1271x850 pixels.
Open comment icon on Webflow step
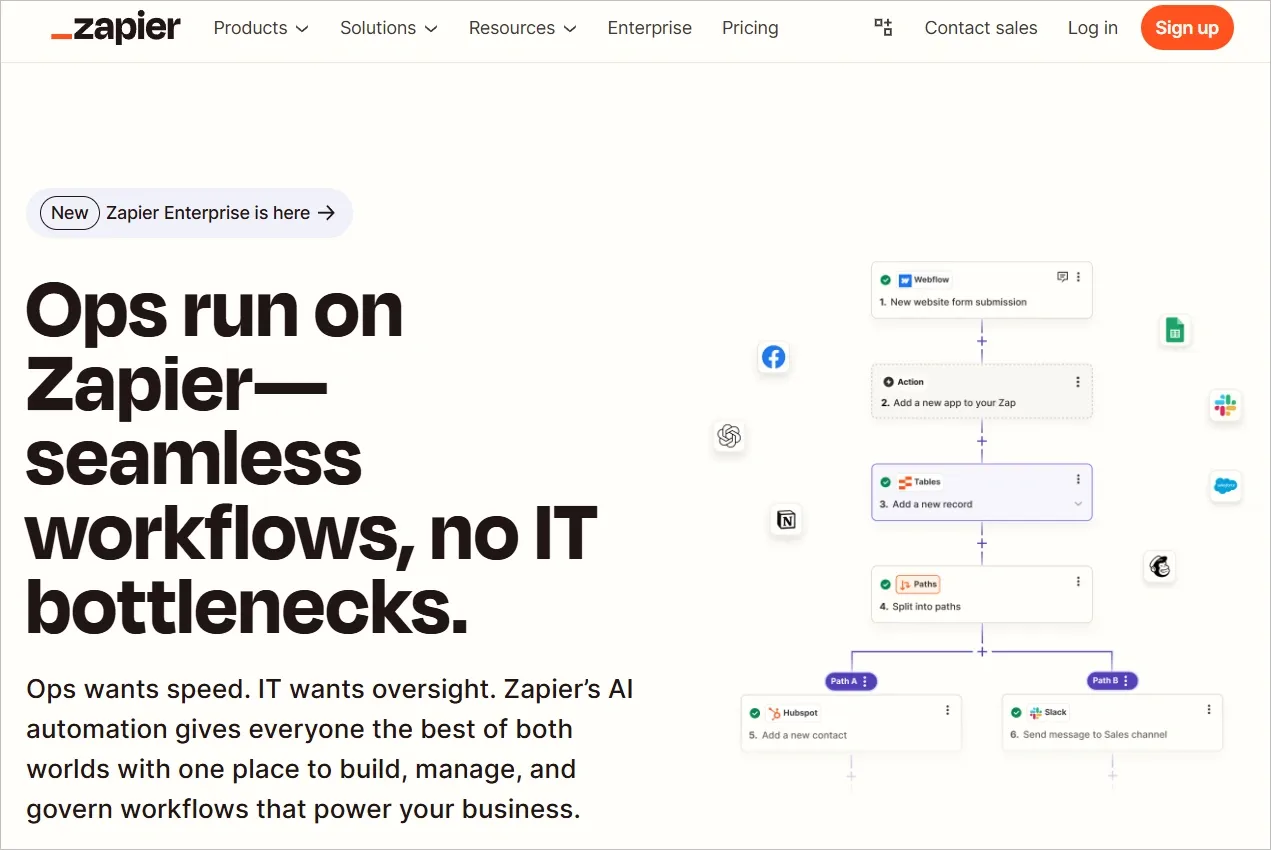click(x=1062, y=277)
